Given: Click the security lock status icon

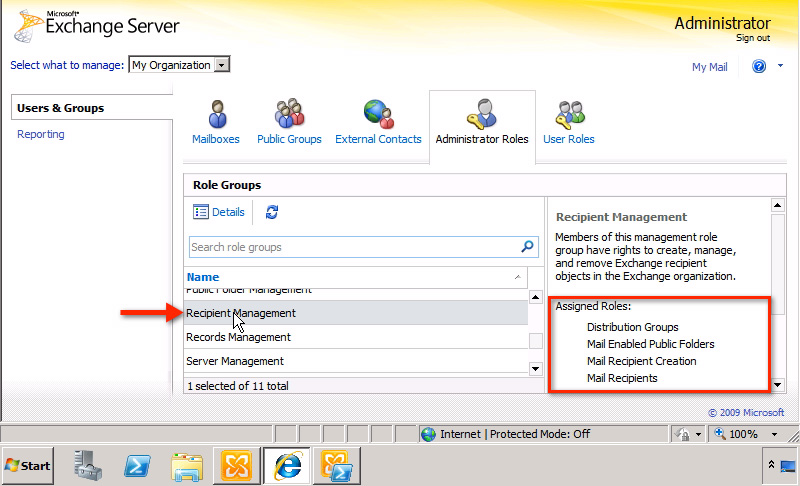Looking at the screenshot, I should click(x=682, y=434).
